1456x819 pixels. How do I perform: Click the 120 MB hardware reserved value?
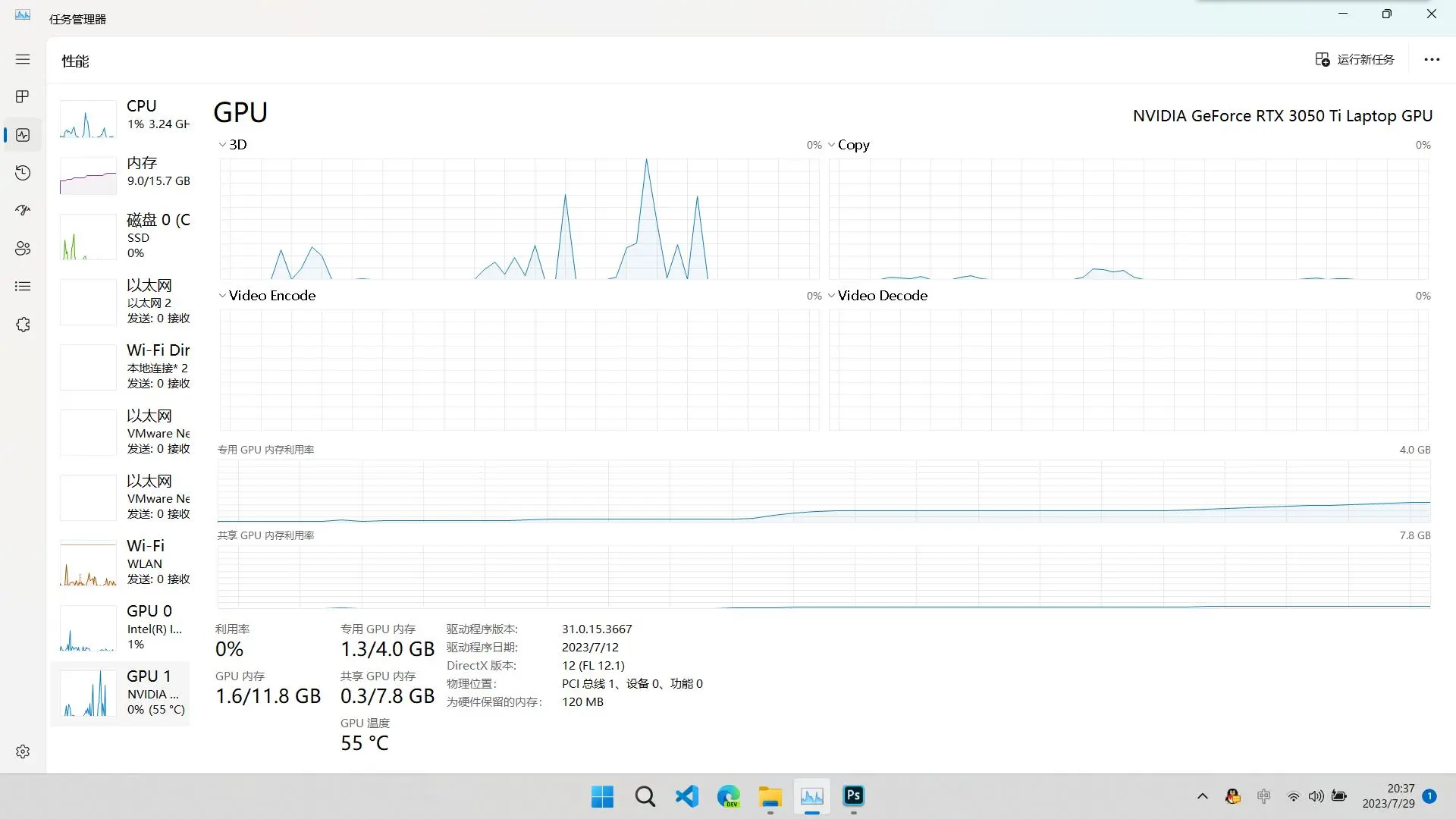(x=582, y=702)
